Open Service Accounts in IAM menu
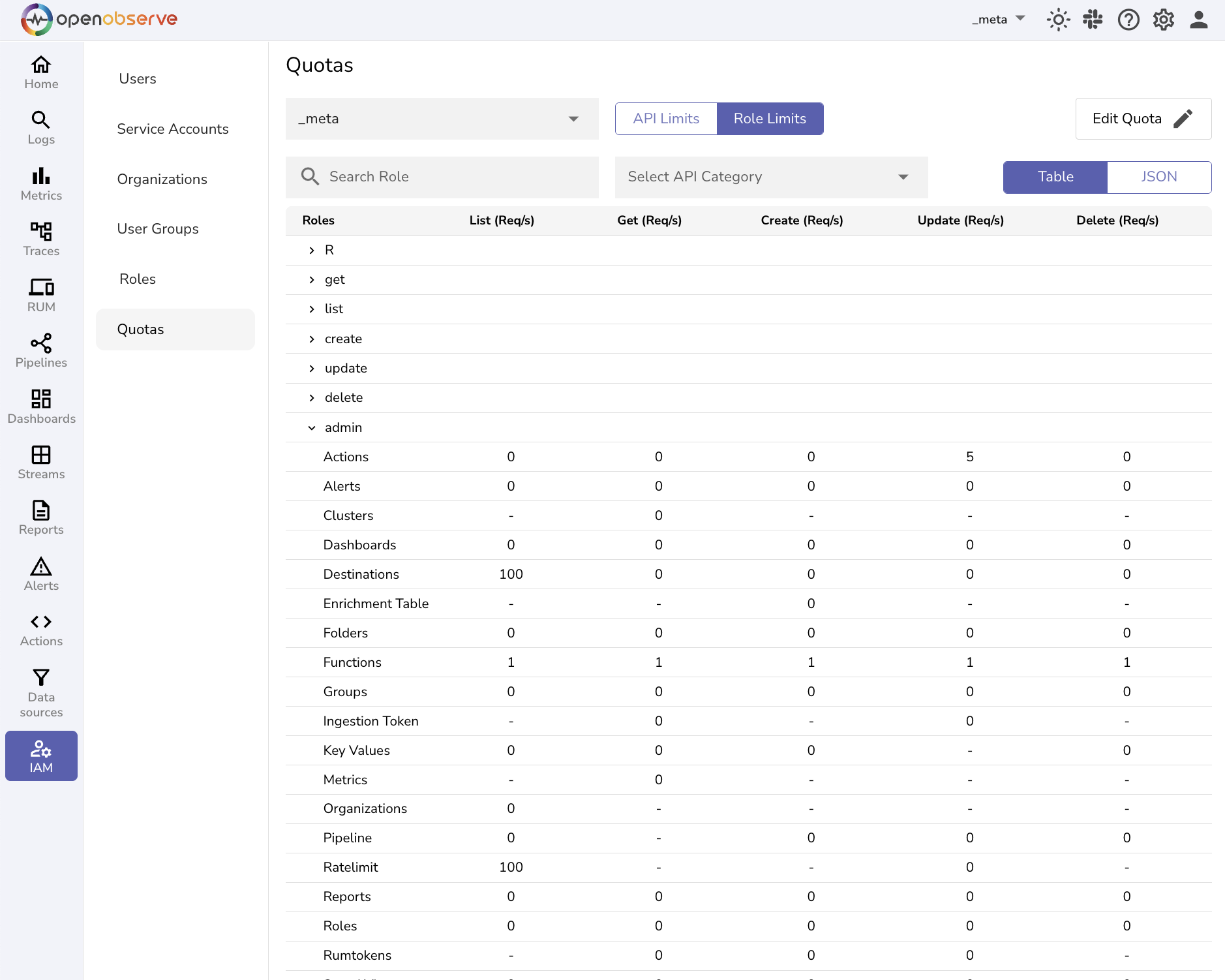 tap(173, 129)
